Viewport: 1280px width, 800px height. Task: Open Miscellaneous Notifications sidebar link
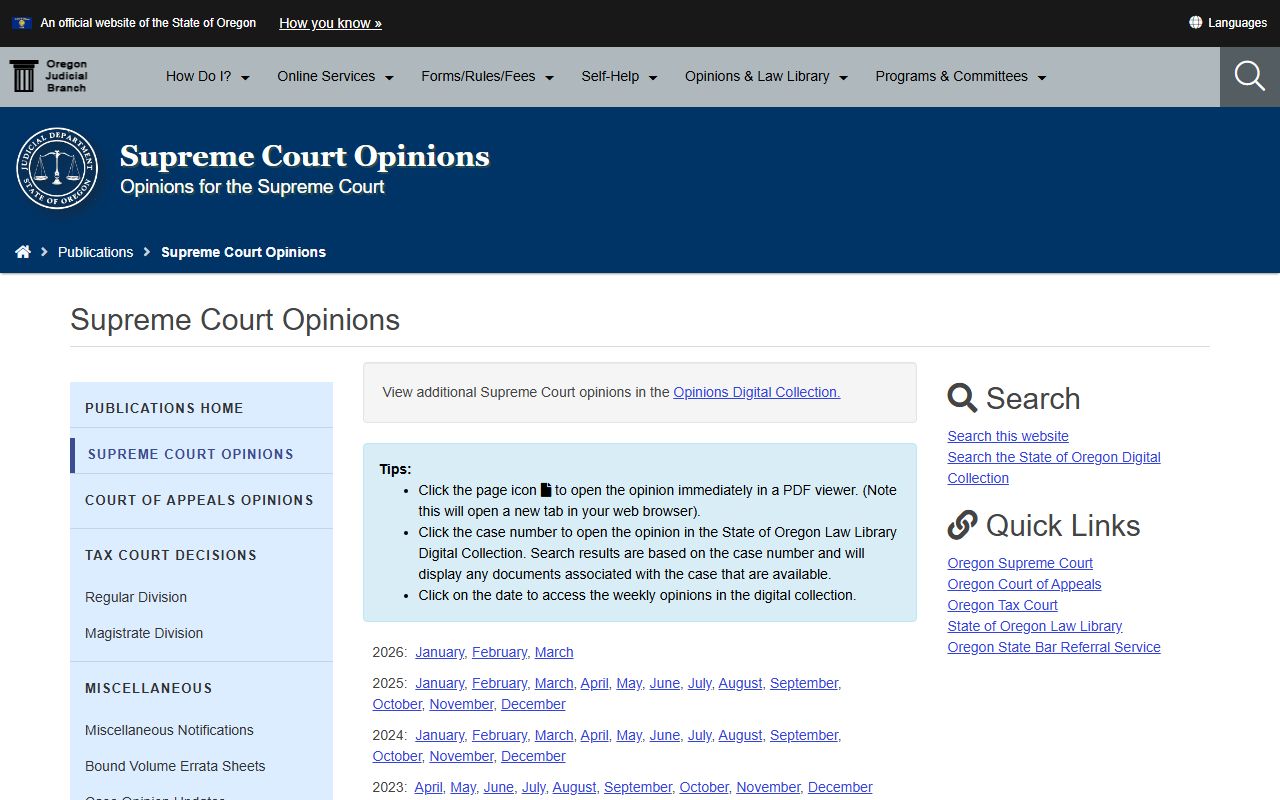pyautogui.click(x=169, y=730)
